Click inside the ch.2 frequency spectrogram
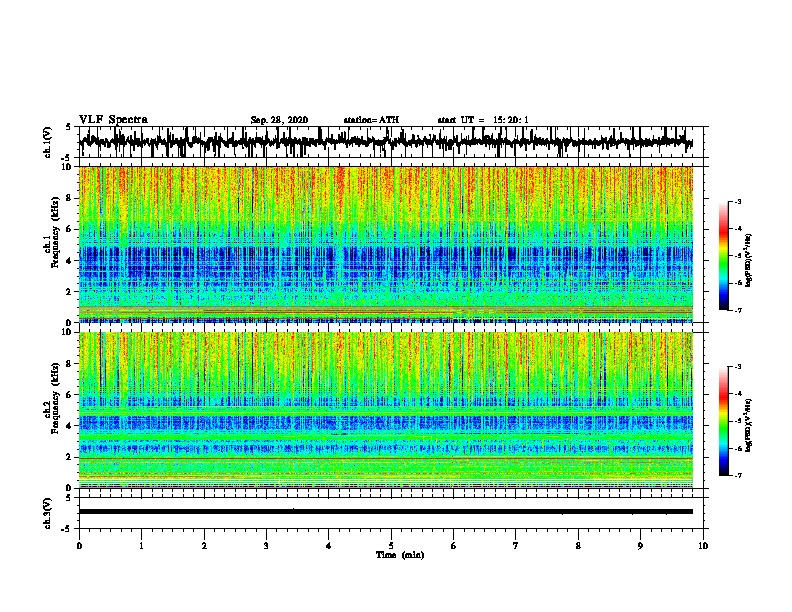This screenshot has width=792, height=612. pos(386,410)
